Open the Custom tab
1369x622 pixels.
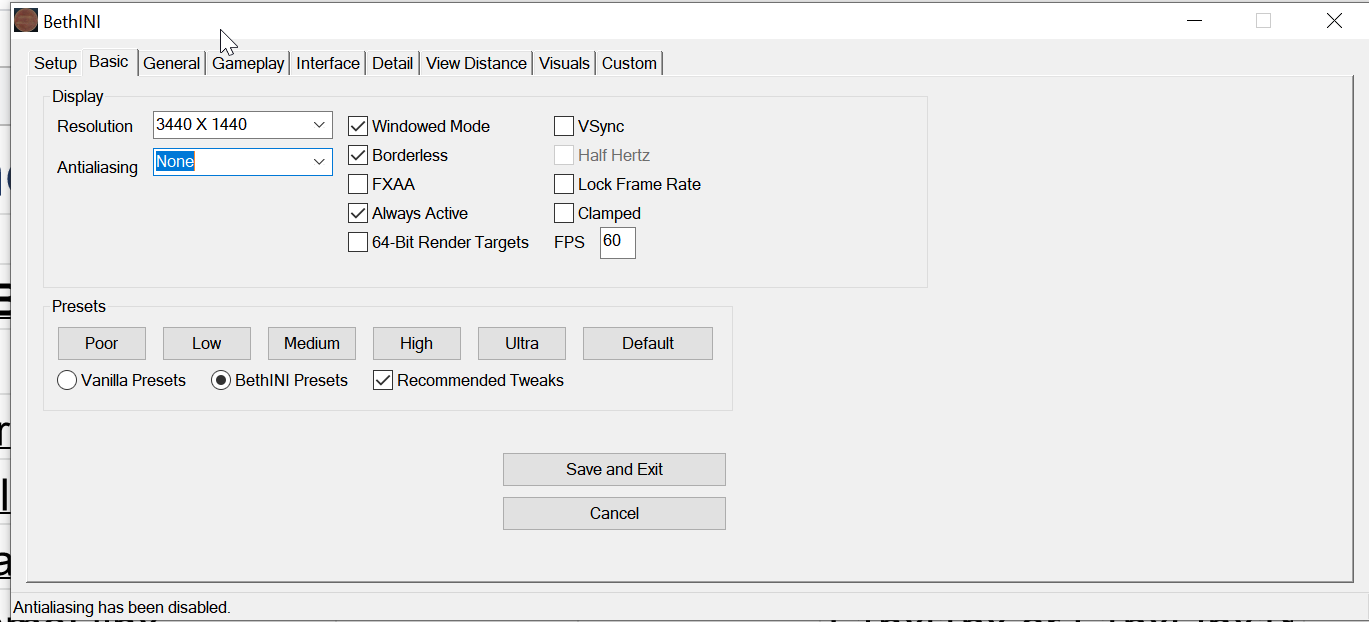(629, 63)
